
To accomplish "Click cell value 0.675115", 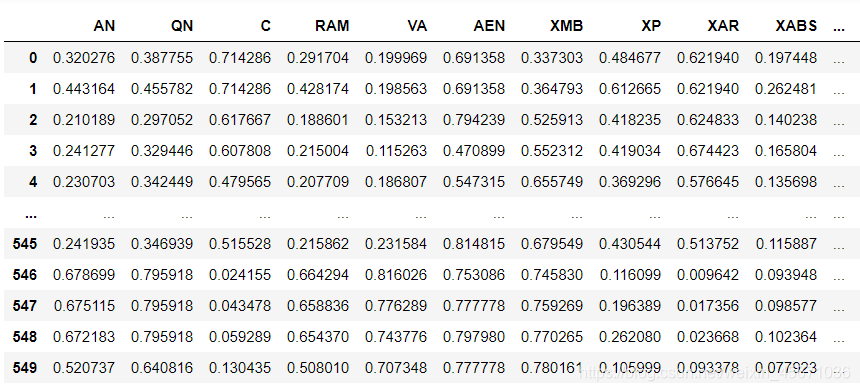I will pos(84,305).
